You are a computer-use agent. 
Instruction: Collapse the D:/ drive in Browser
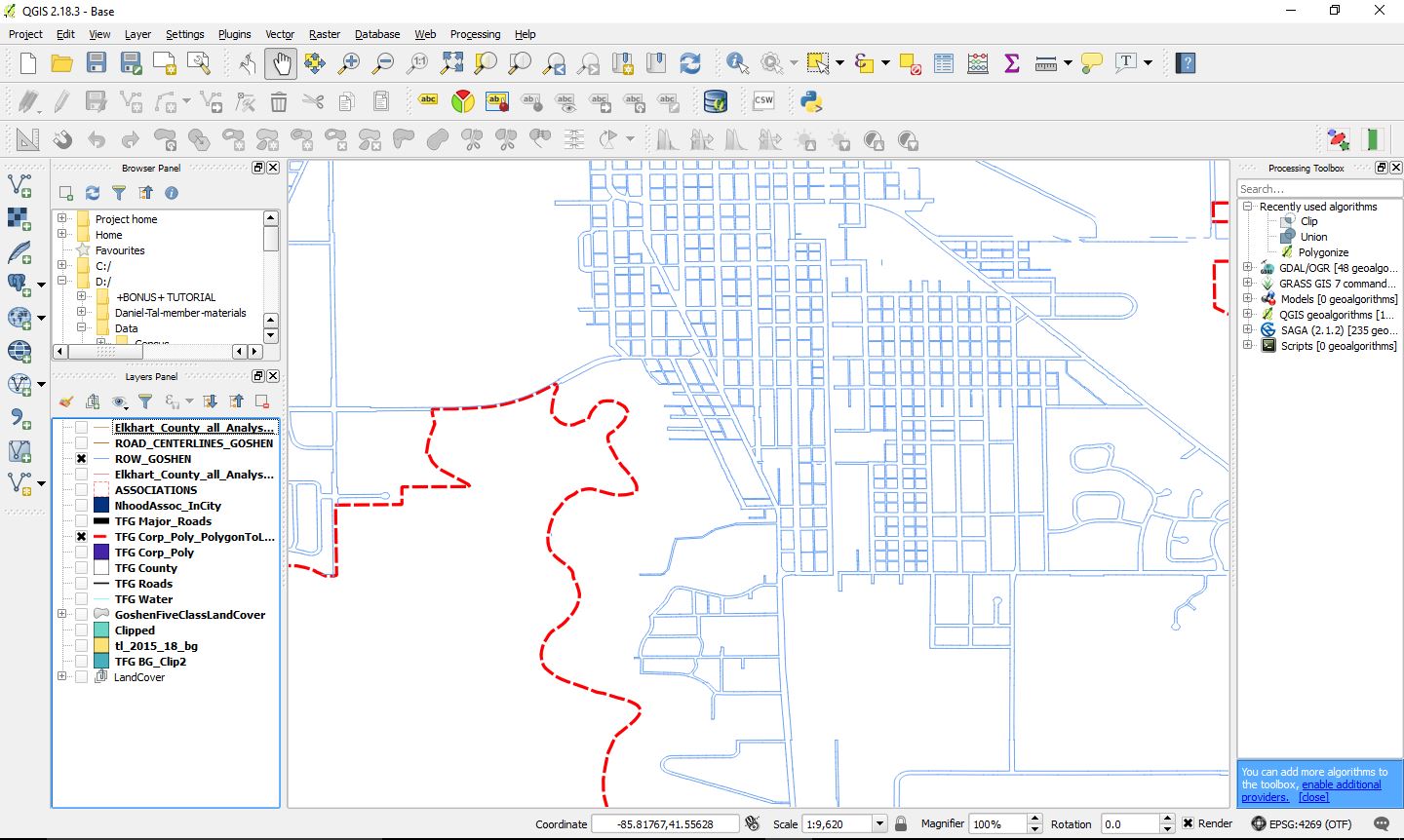(62, 281)
